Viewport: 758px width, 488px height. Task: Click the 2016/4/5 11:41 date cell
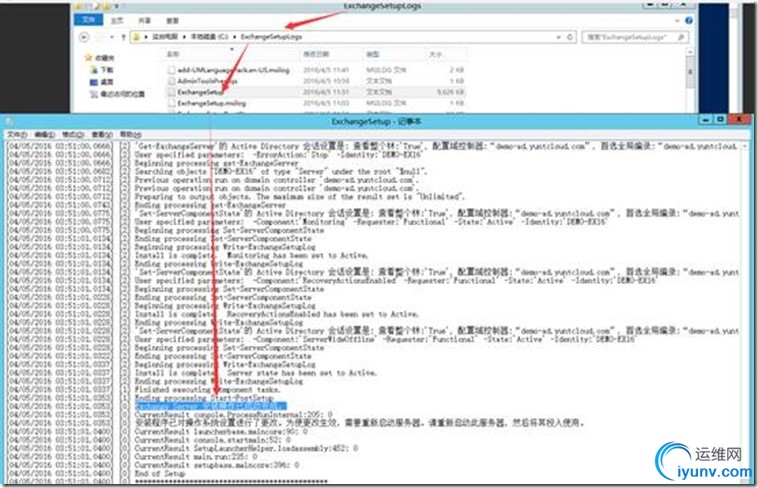(x=326, y=70)
